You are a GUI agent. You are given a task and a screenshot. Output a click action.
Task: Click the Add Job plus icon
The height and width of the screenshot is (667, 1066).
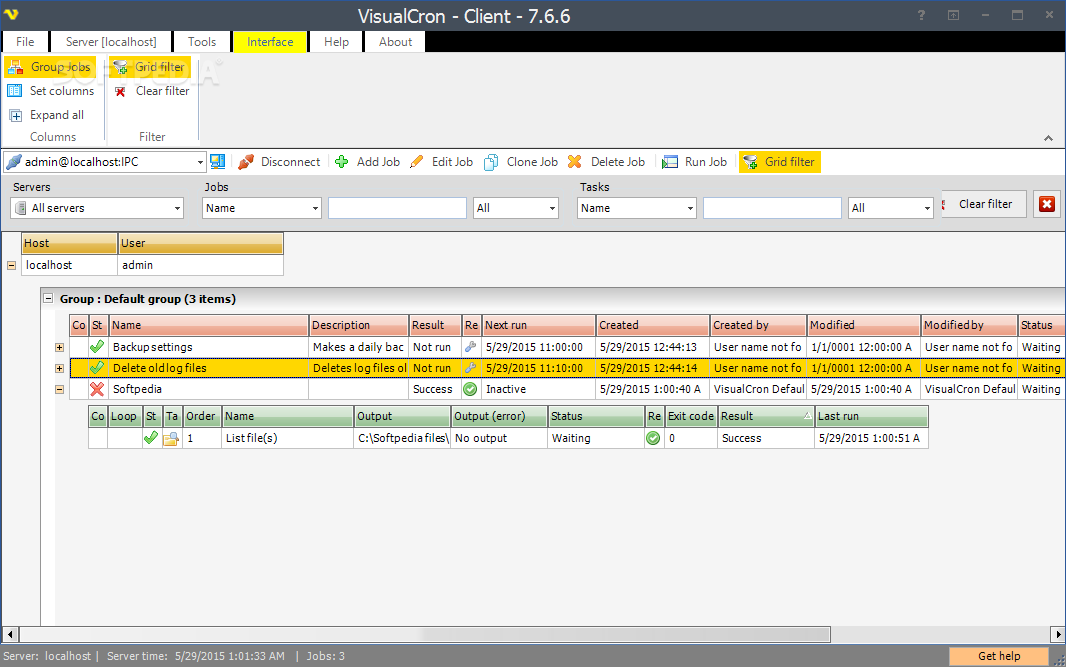pyautogui.click(x=342, y=162)
